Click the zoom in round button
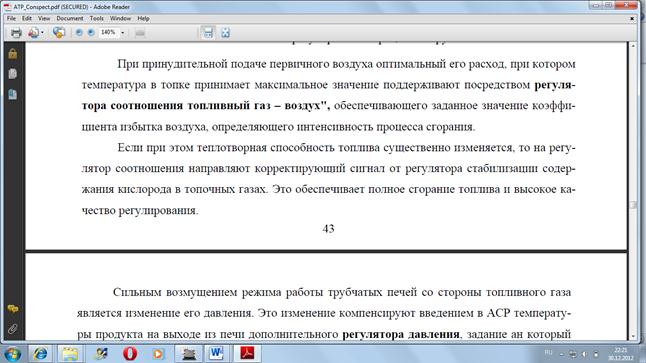Screen dimensions: 646x363 point(91,33)
